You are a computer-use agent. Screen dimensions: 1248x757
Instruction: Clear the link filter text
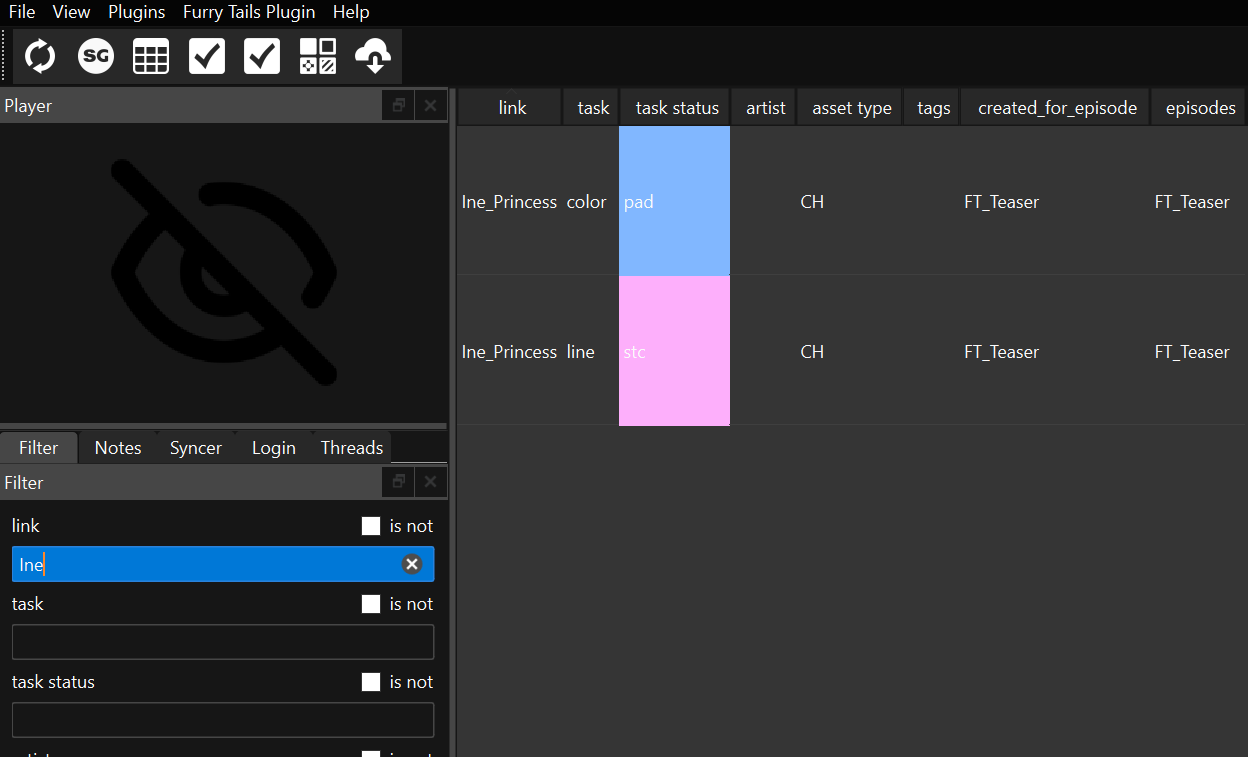(x=412, y=564)
